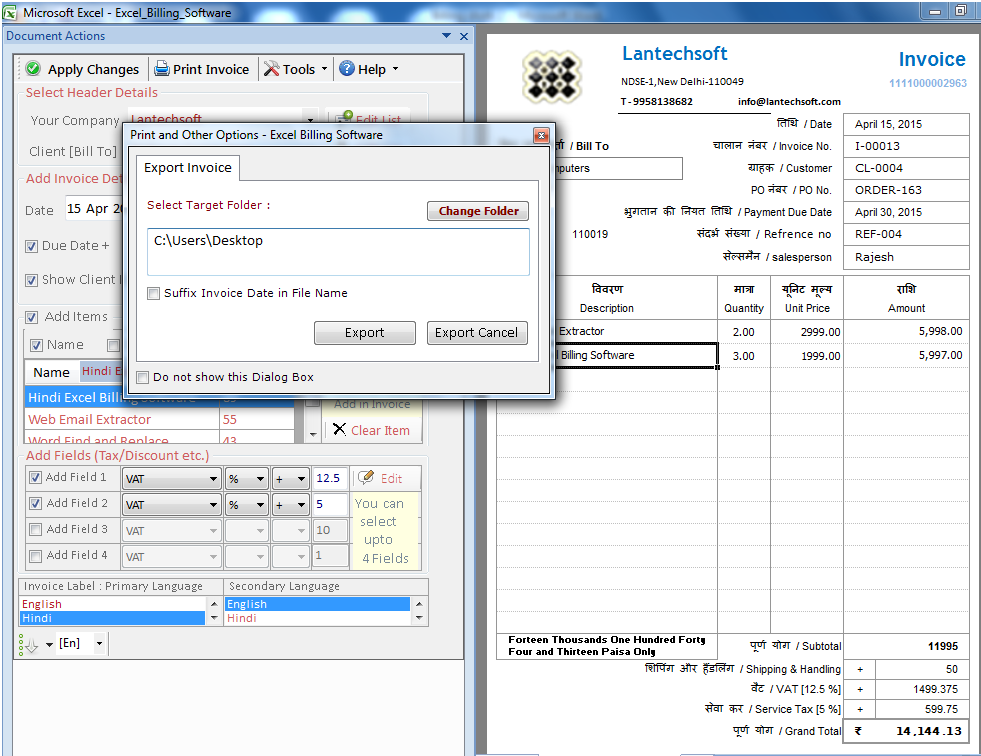Click the invoice number I-00013 cell
981x756 pixels.
tap(905, 146)
